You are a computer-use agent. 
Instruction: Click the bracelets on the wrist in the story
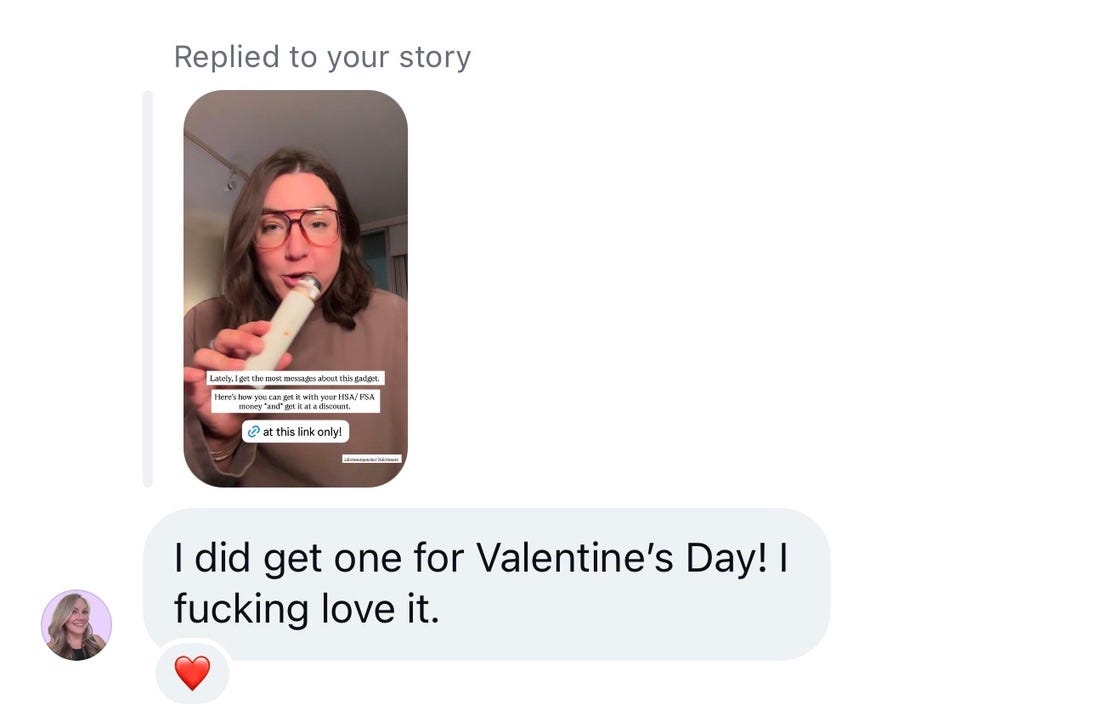pos(221,452)
